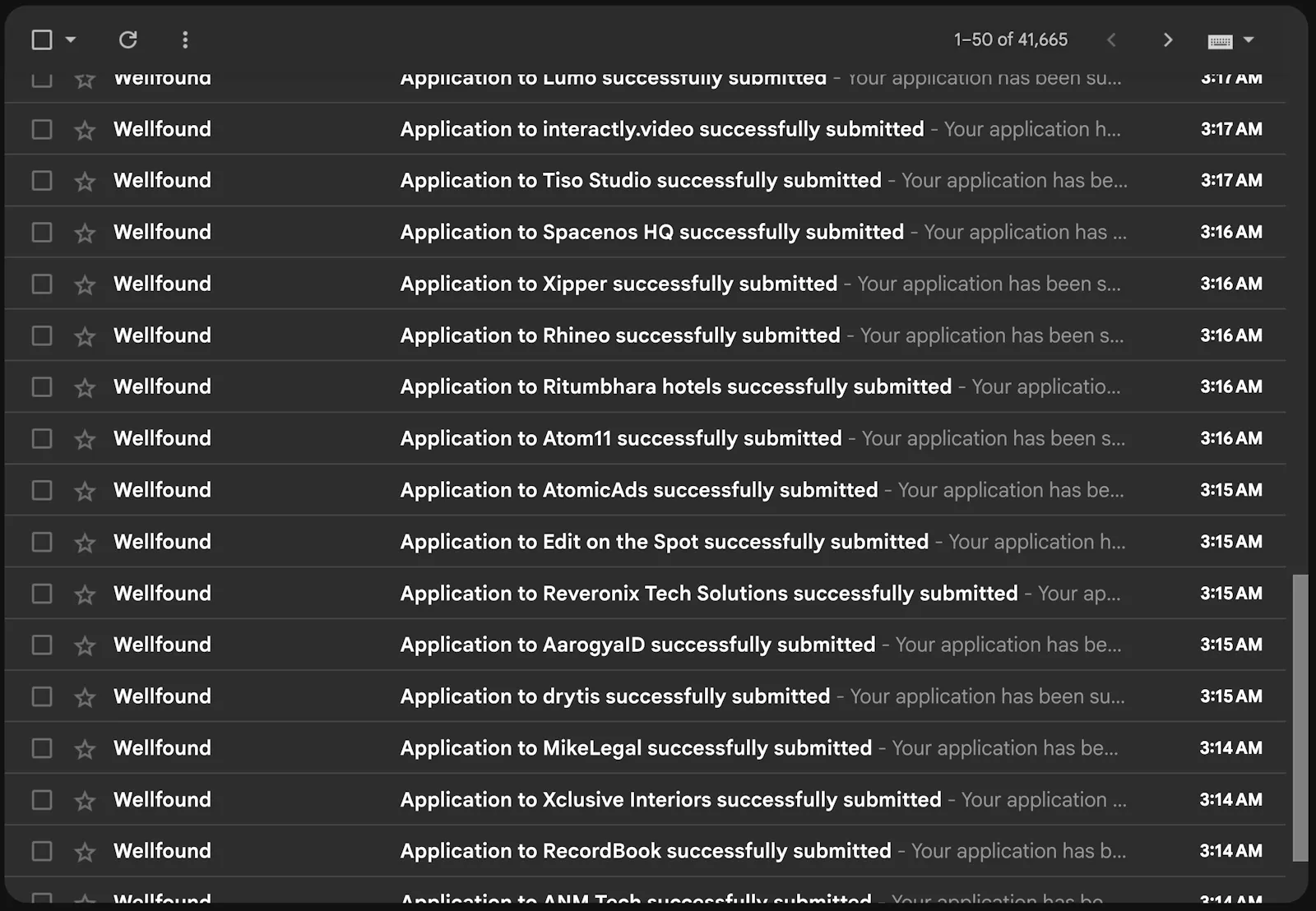Open the input tools dropdown arrow

(x=1249, y=39)
